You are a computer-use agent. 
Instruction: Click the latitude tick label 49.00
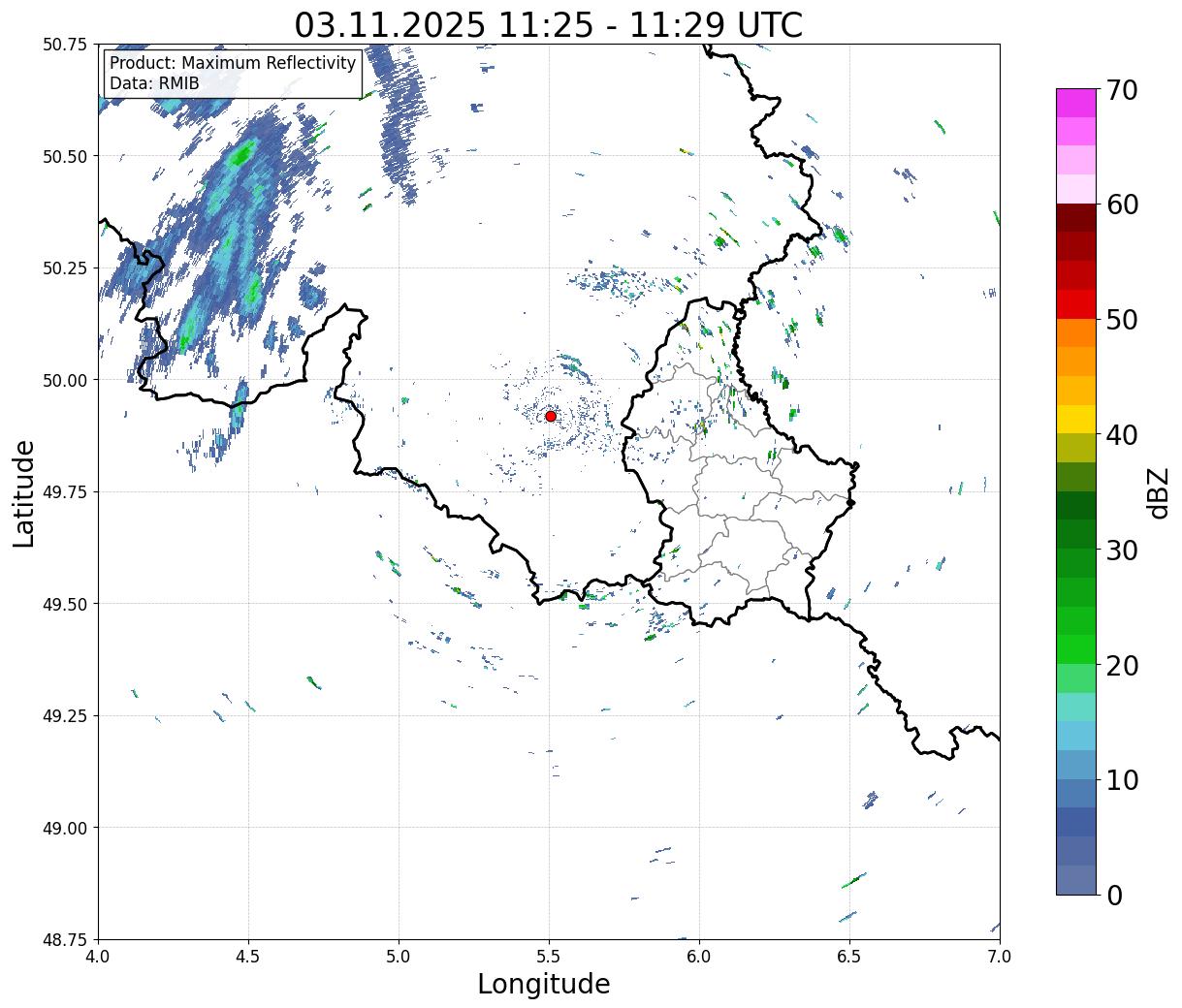click(x=65, y=828)
